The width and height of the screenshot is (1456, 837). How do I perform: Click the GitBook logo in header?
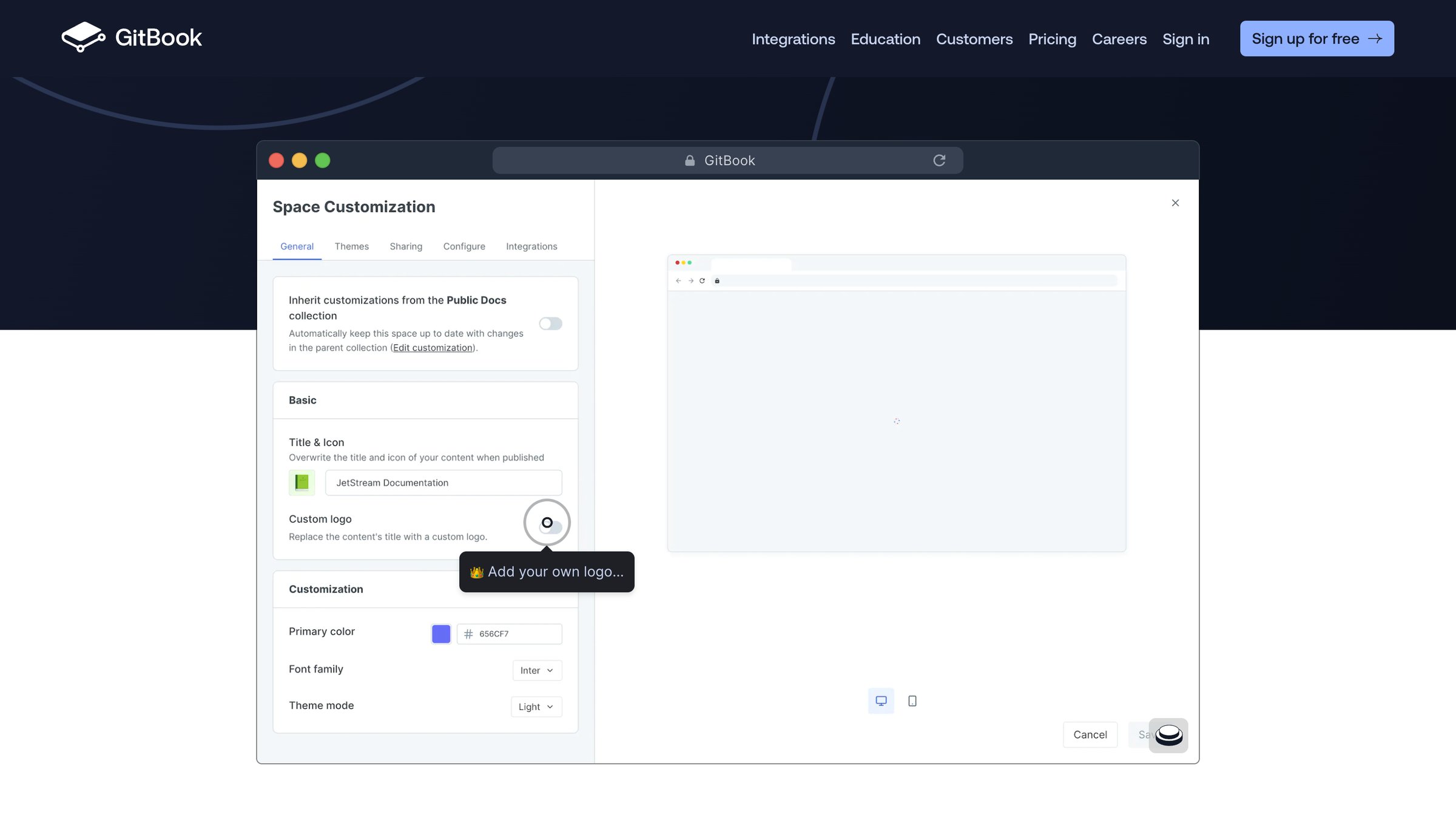[x=131, y=38]
